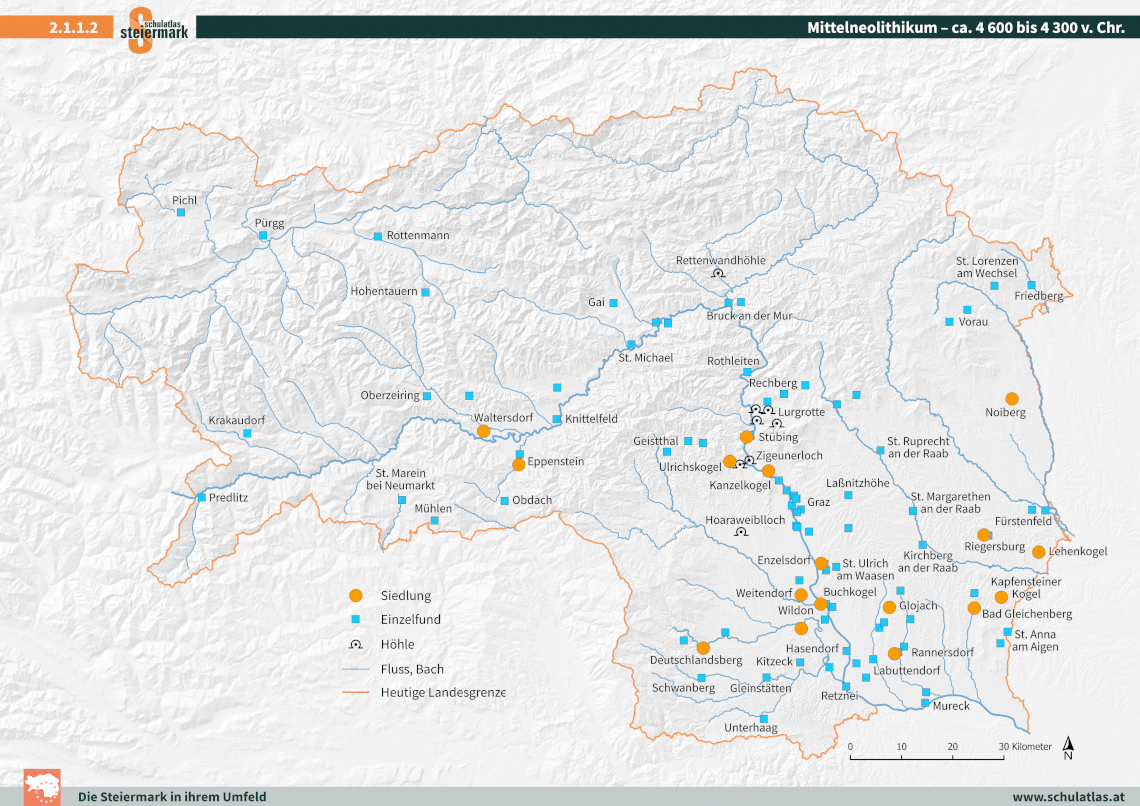Viewport: 1140px width, 806px height.
Task: Click the Rottenmann single find marker
Action: pyautogui.click(x=378, y=236)
